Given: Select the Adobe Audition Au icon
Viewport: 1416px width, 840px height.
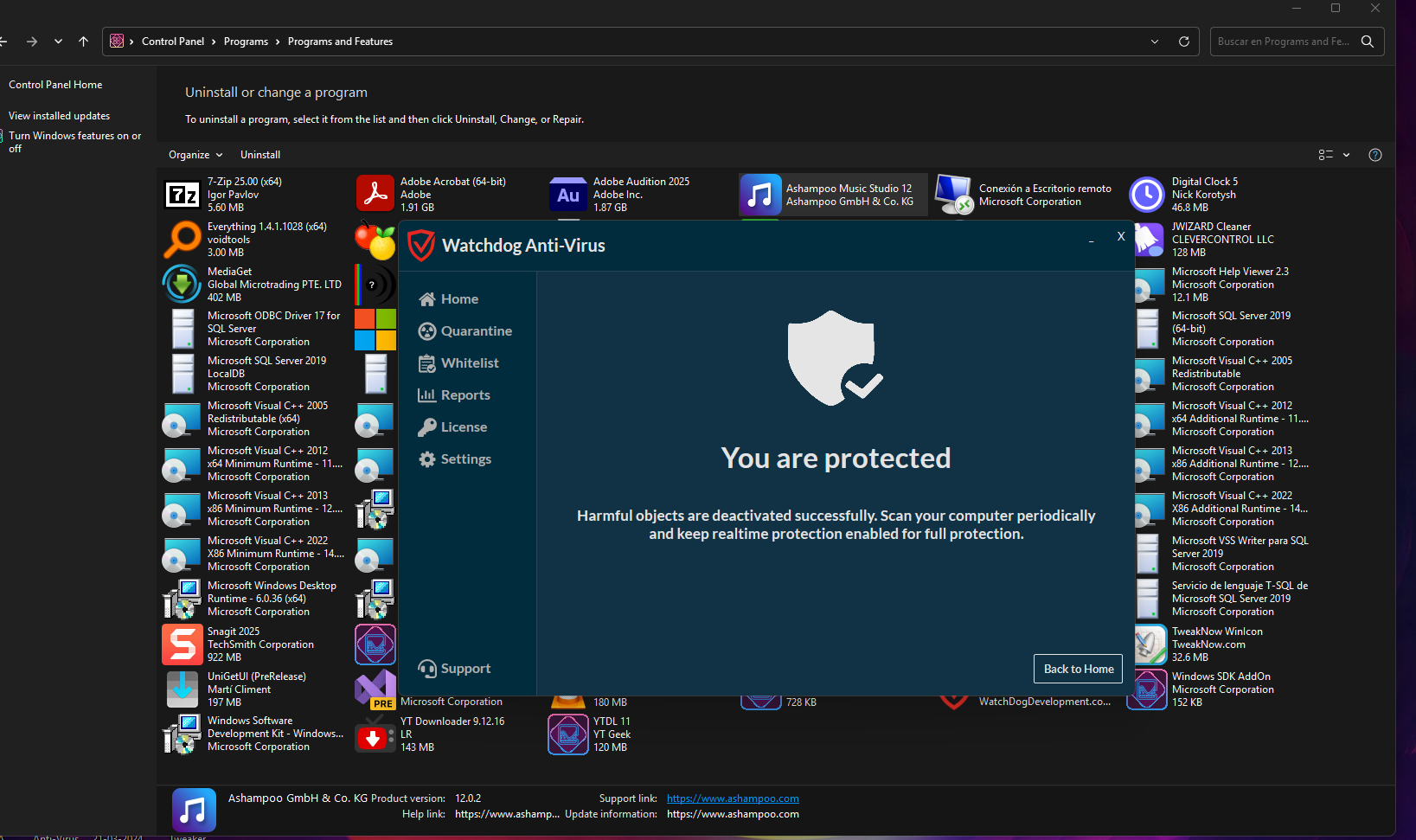Looking at the screenshot, I should [568, 195].
